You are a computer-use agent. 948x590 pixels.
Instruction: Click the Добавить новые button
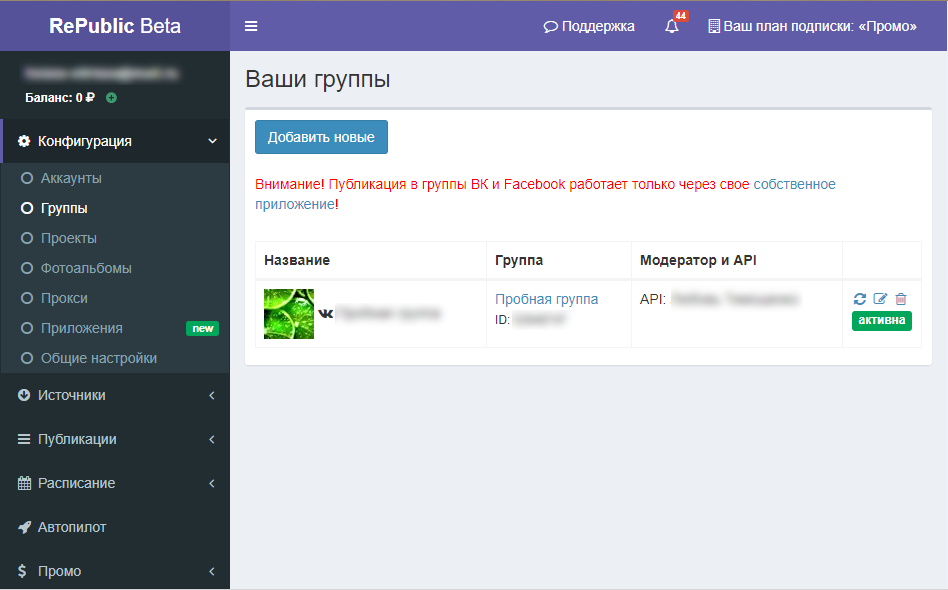coord(321,137)
